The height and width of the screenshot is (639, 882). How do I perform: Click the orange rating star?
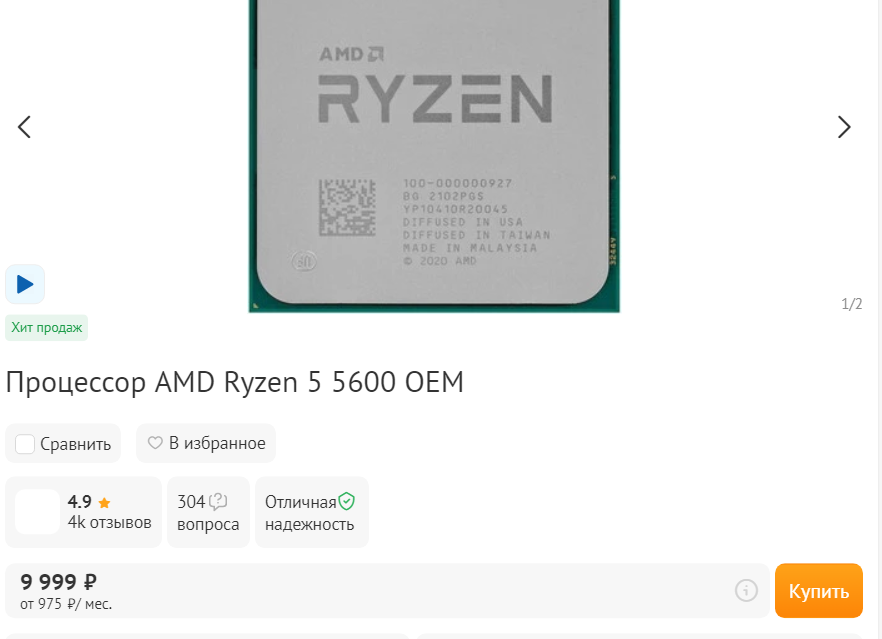point(104,502)
